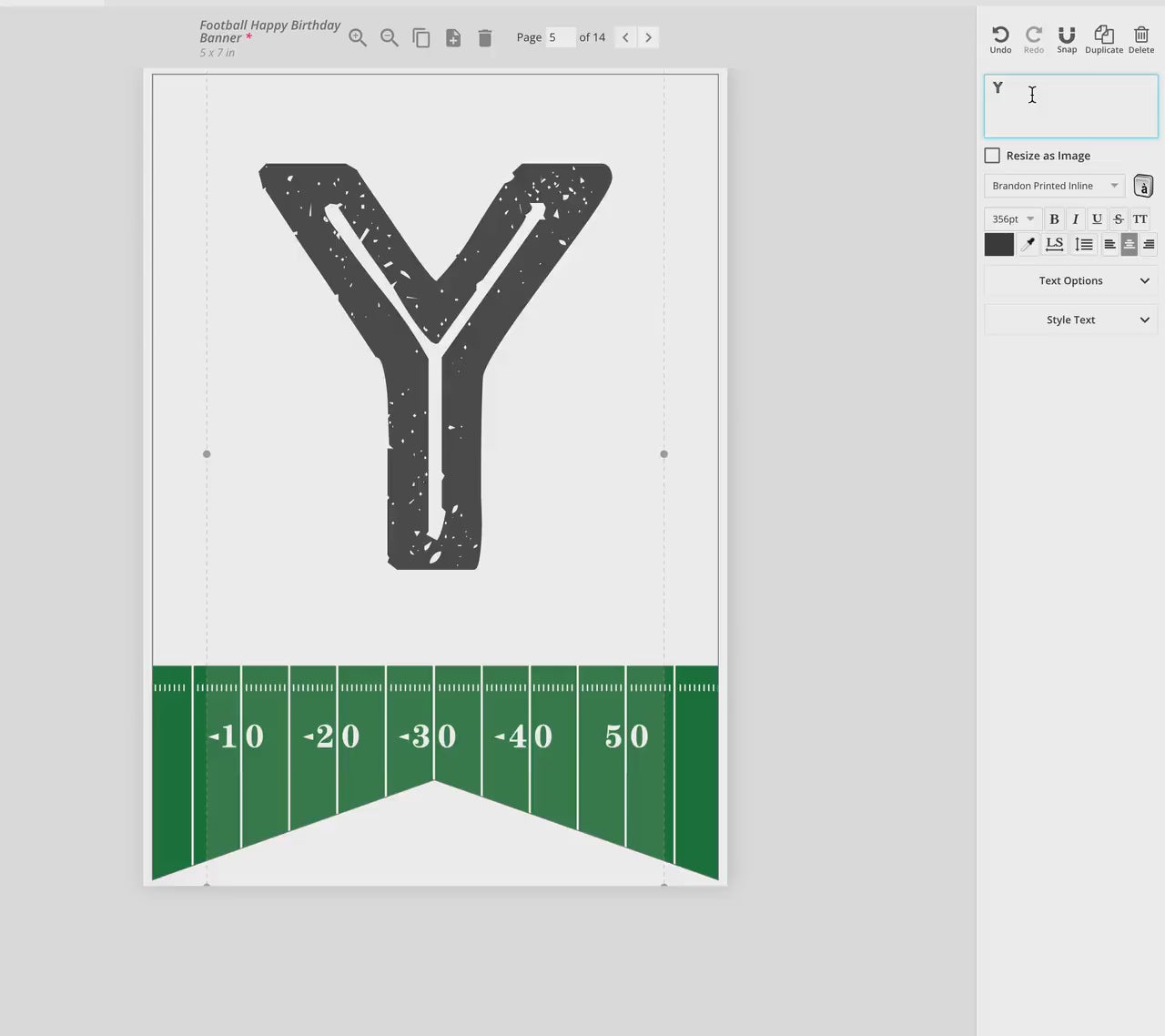Delete page using the toolbar trash icon

[x=485, y=37]
